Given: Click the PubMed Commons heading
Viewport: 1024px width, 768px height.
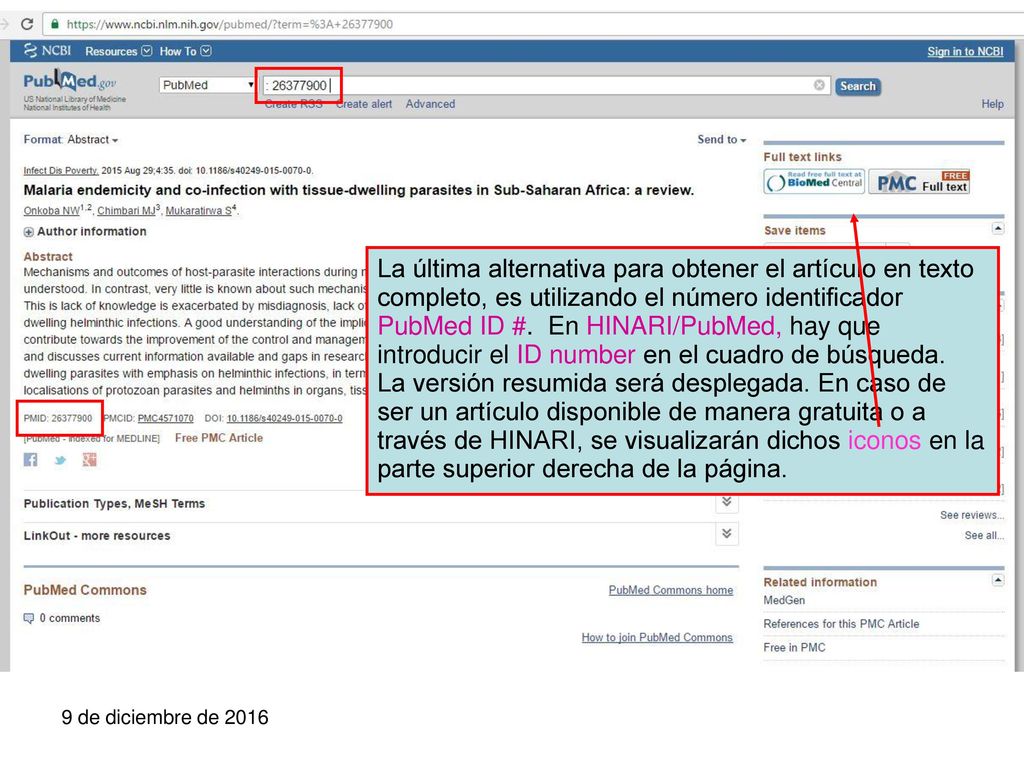Looking at the screenshot, I should tap(85, 590).
